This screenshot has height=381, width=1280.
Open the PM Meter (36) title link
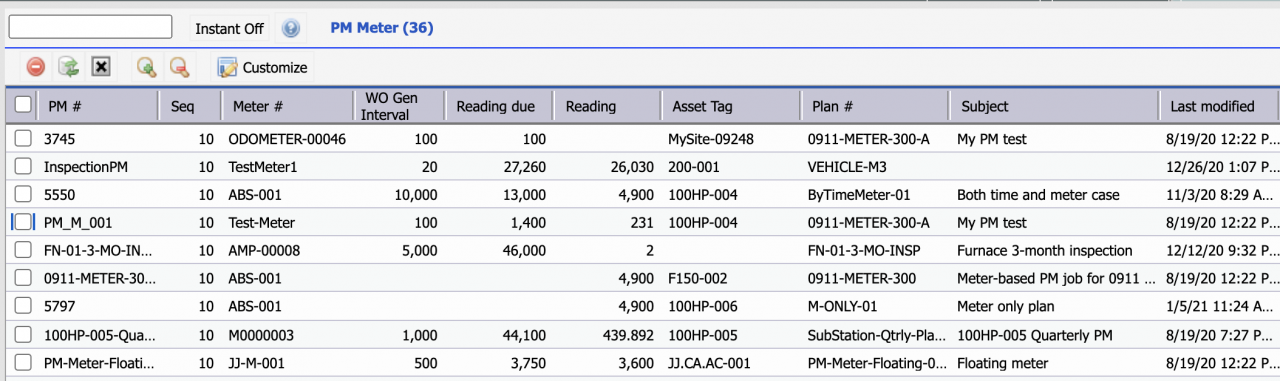pos(382,28)
